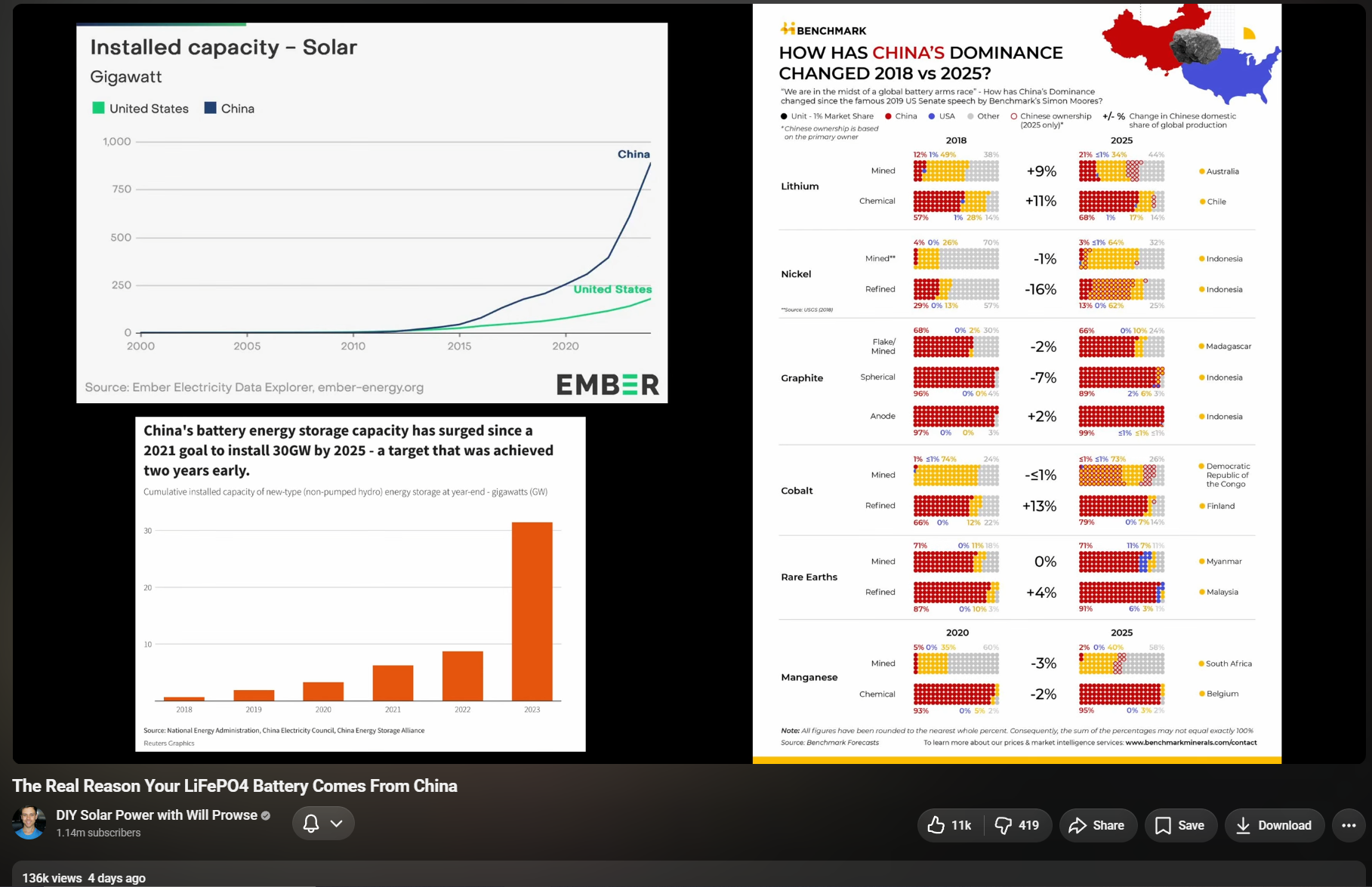Click the "136k views" text

tap(52, 878)
